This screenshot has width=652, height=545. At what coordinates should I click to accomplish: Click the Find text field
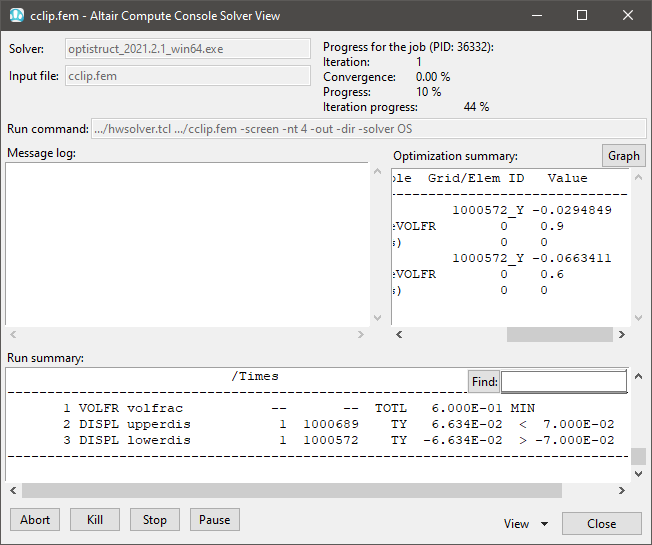click(x=564, y=381)
